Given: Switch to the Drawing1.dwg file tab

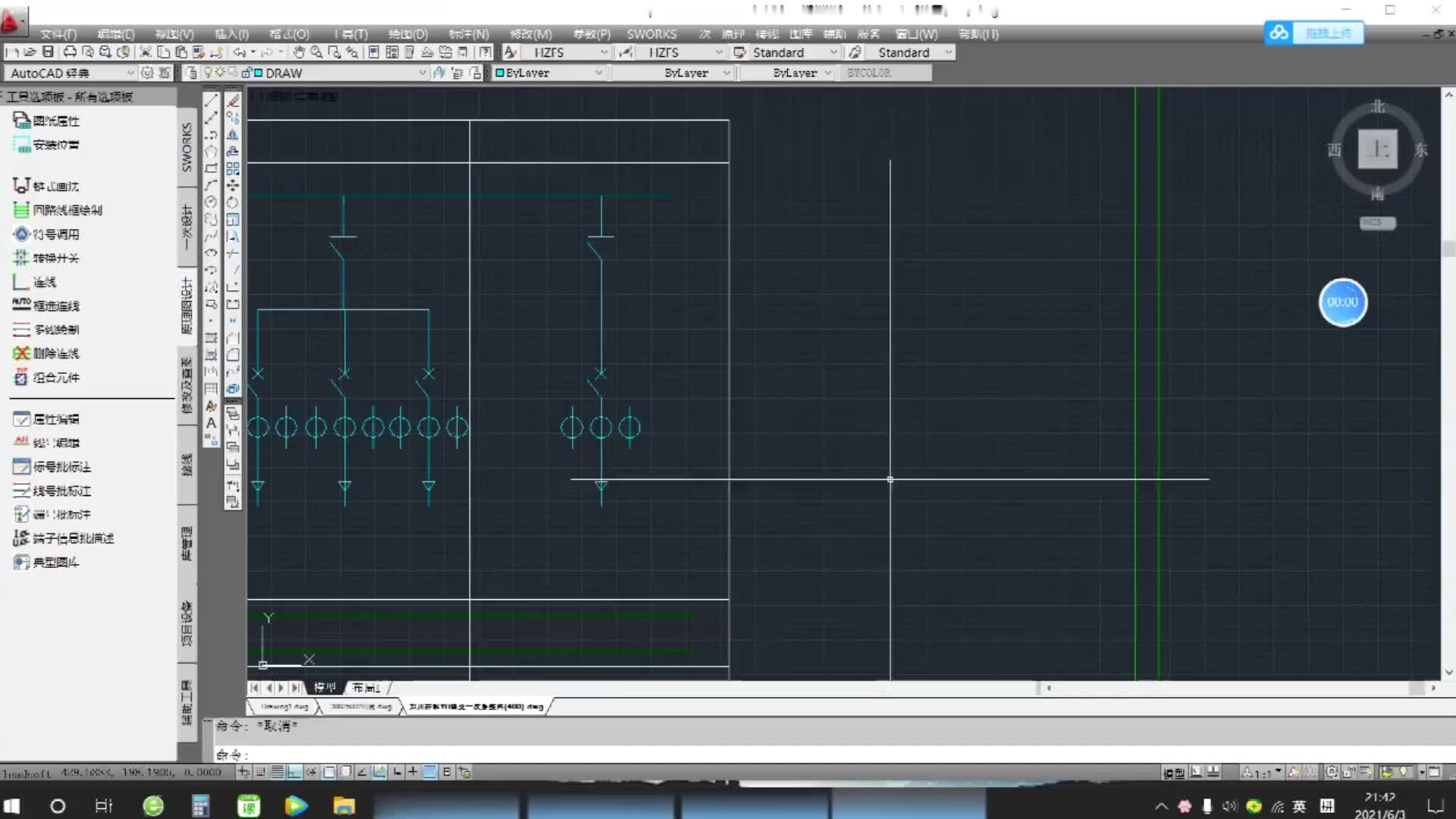Looking at the screenshot, I should 284,707.
